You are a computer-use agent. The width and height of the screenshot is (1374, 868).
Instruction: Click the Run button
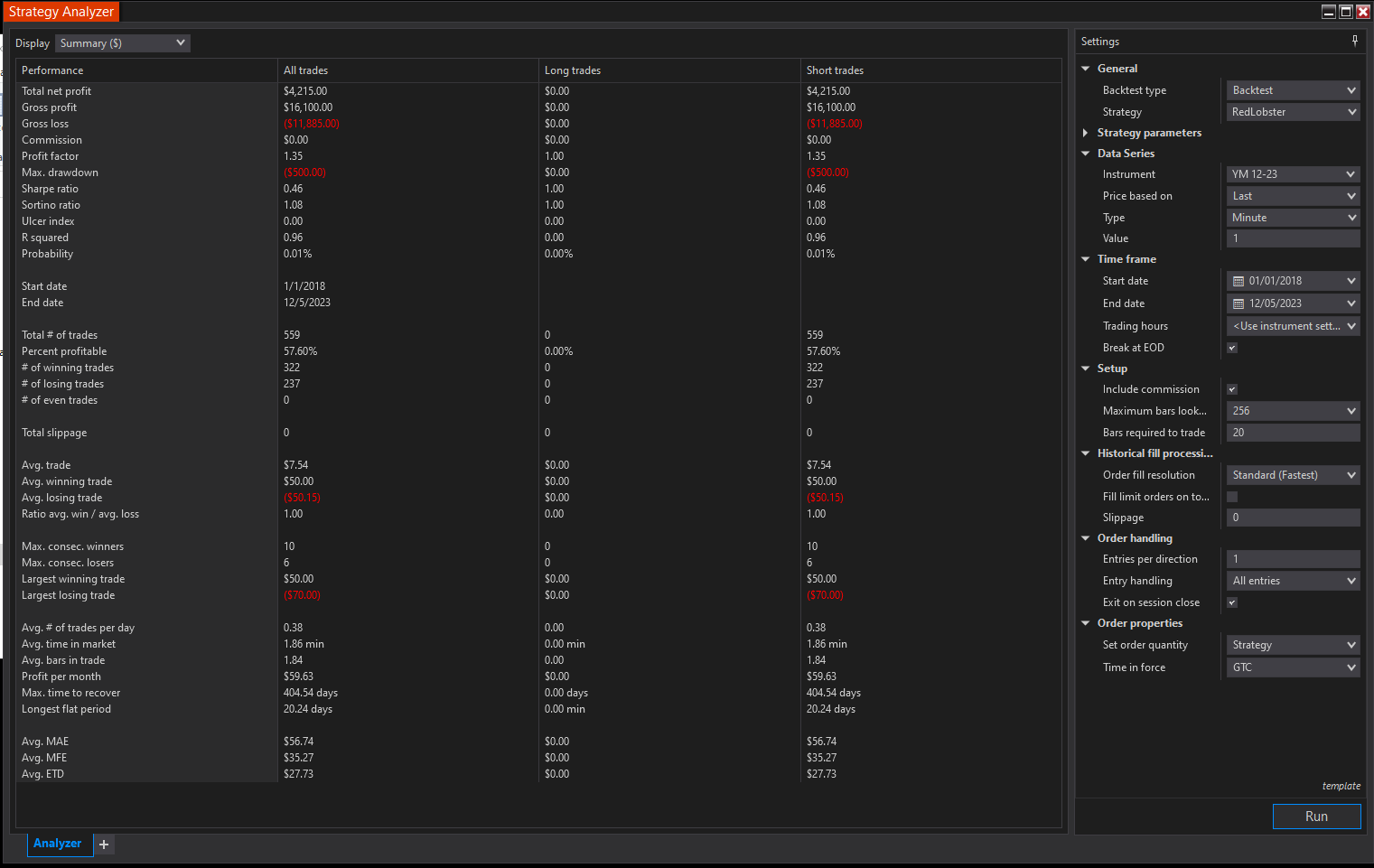click(x=1316, y=817)
